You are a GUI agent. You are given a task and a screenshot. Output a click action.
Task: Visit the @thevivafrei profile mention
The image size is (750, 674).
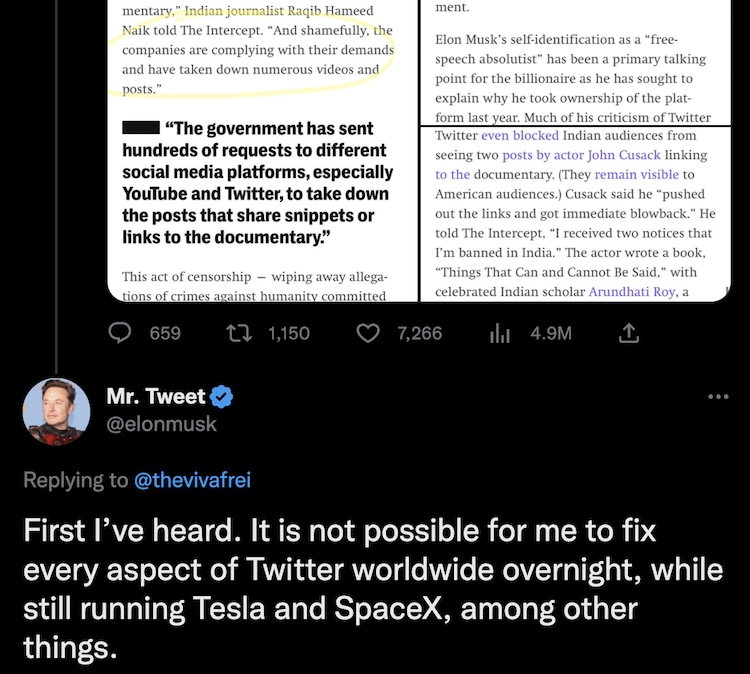click(x=192, y=481)
